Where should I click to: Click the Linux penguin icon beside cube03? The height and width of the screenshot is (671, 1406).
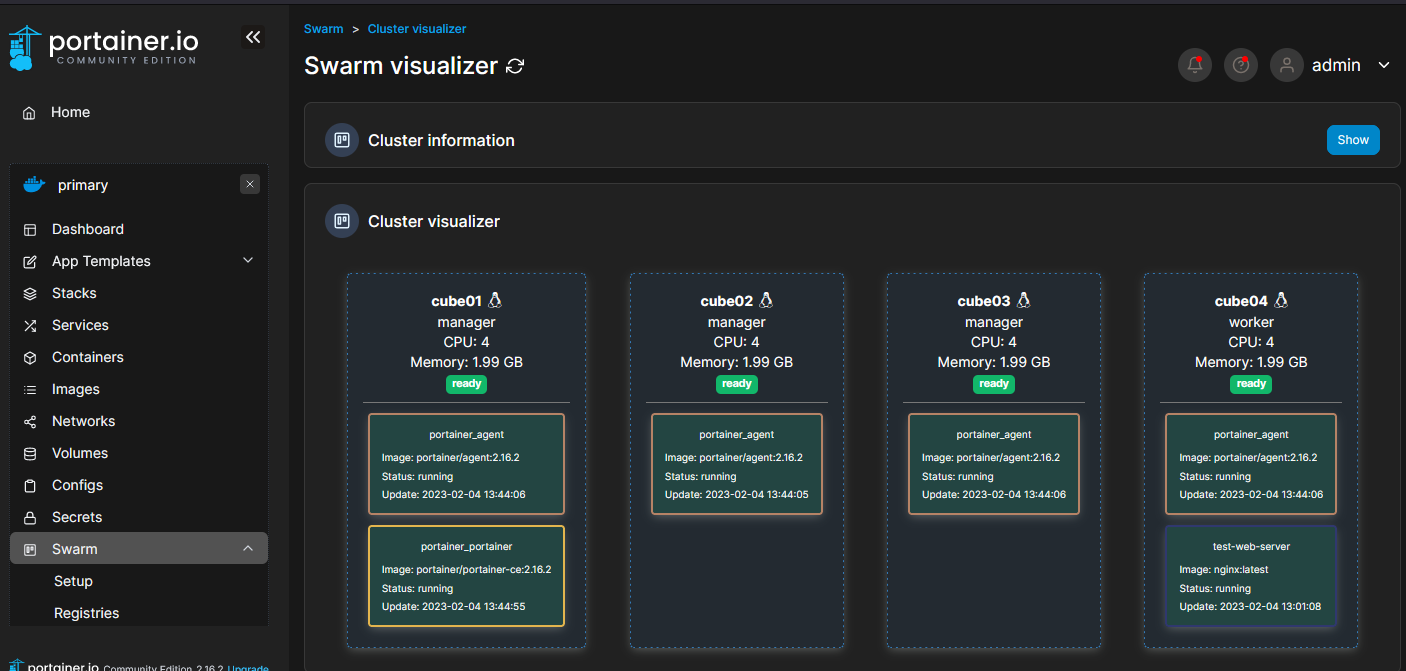(1024, 300)
